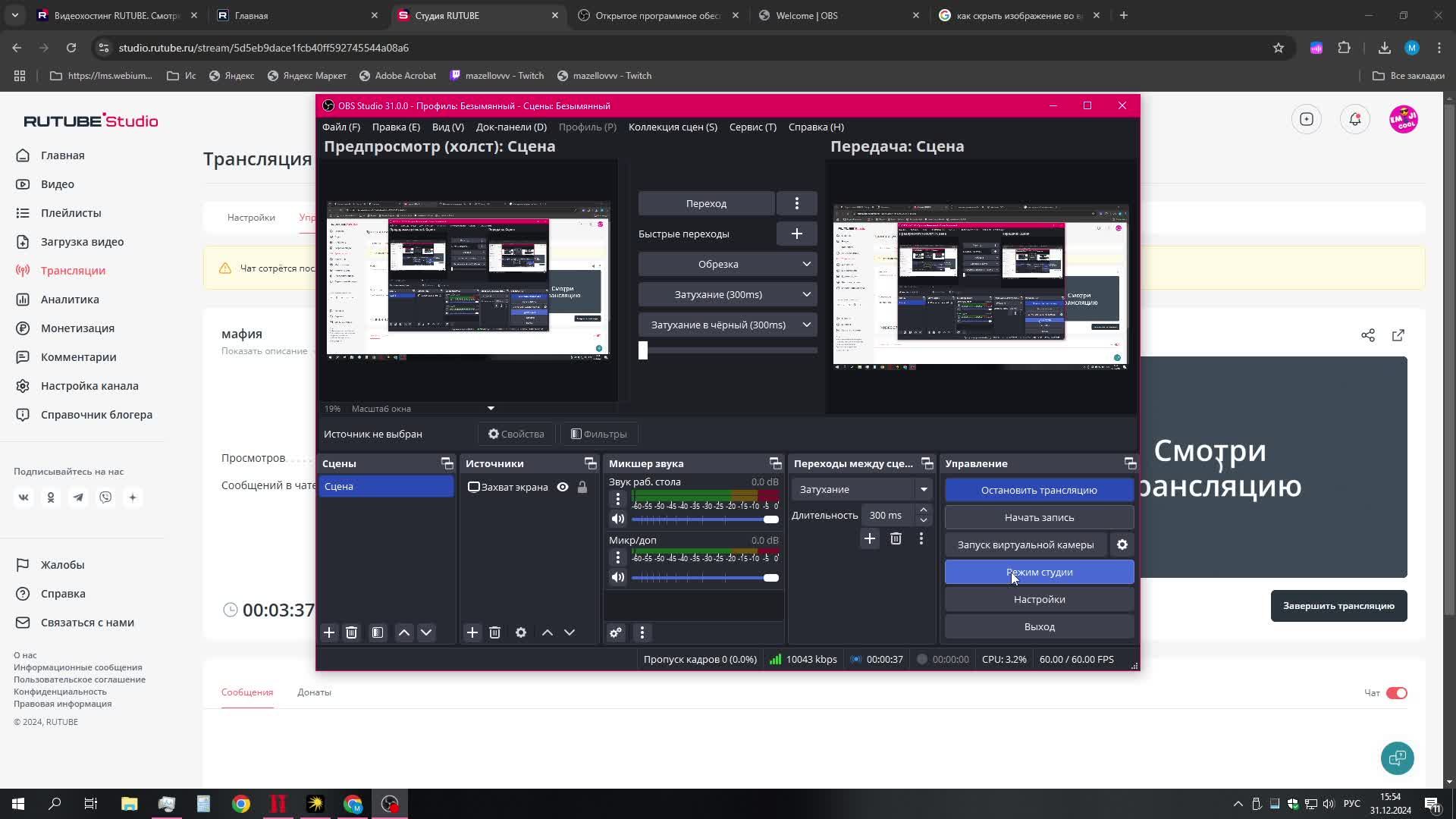Toggle visibility of Захват экрана source

pyautogui.click(x=563, y=487)
